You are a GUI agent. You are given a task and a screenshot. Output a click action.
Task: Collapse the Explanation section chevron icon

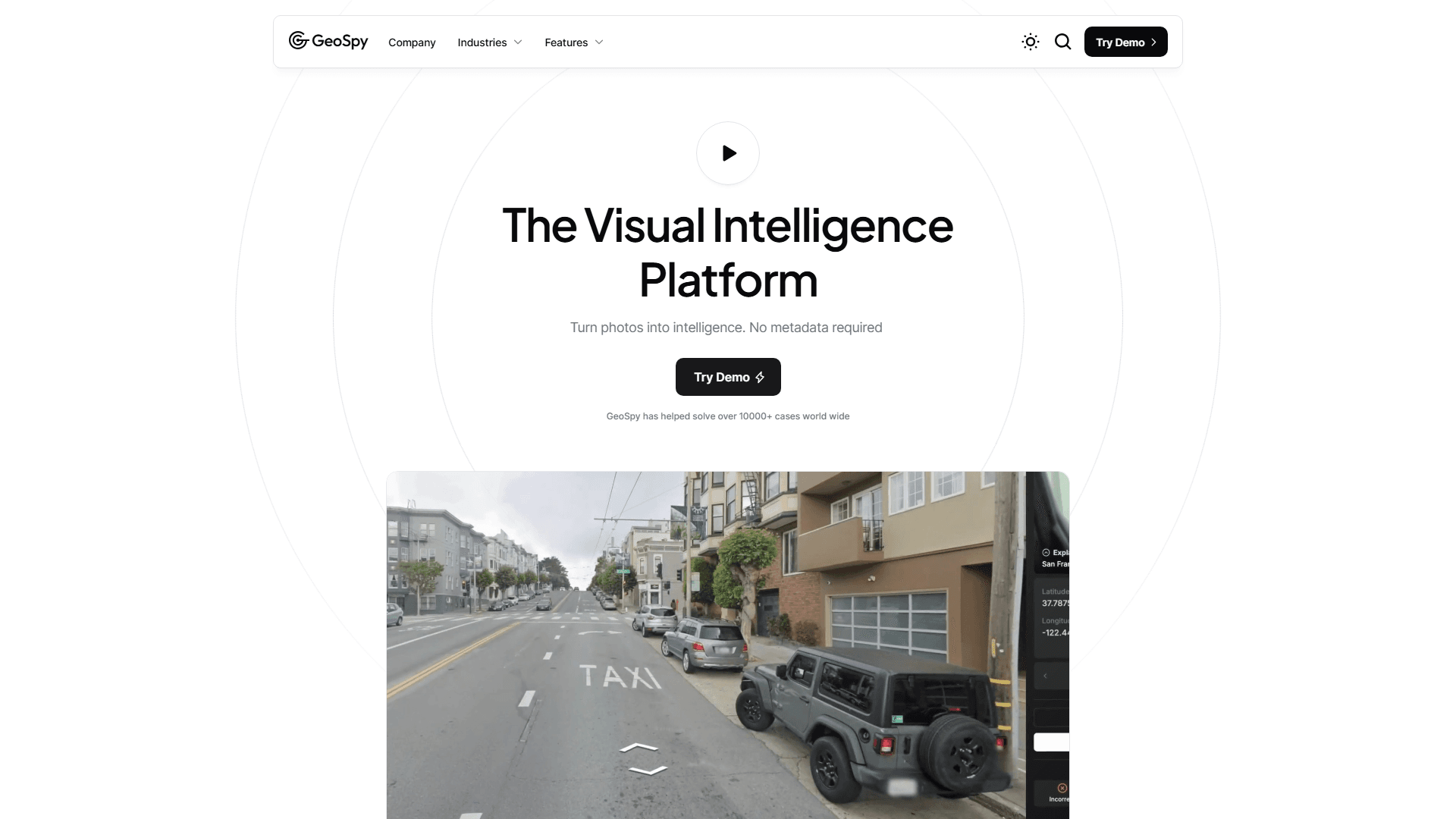1046,553
